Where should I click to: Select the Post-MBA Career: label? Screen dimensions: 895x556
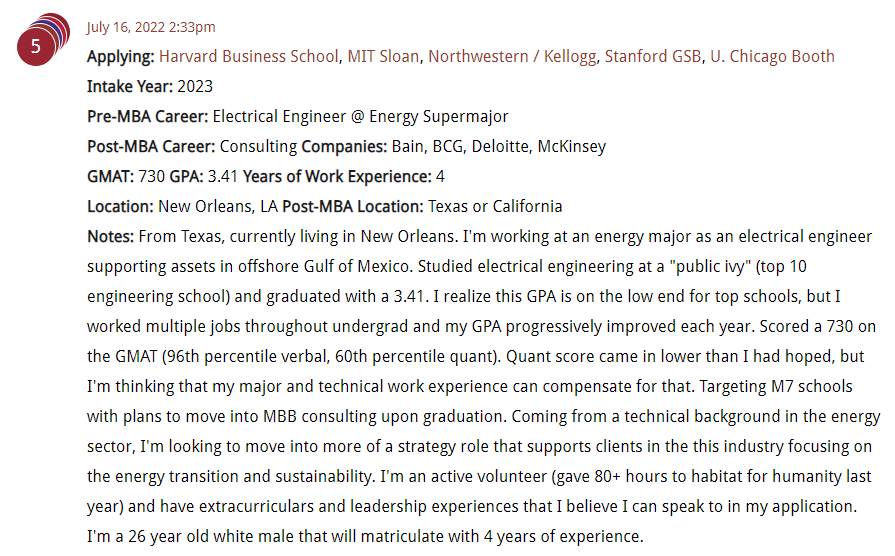tap(151, 147)
